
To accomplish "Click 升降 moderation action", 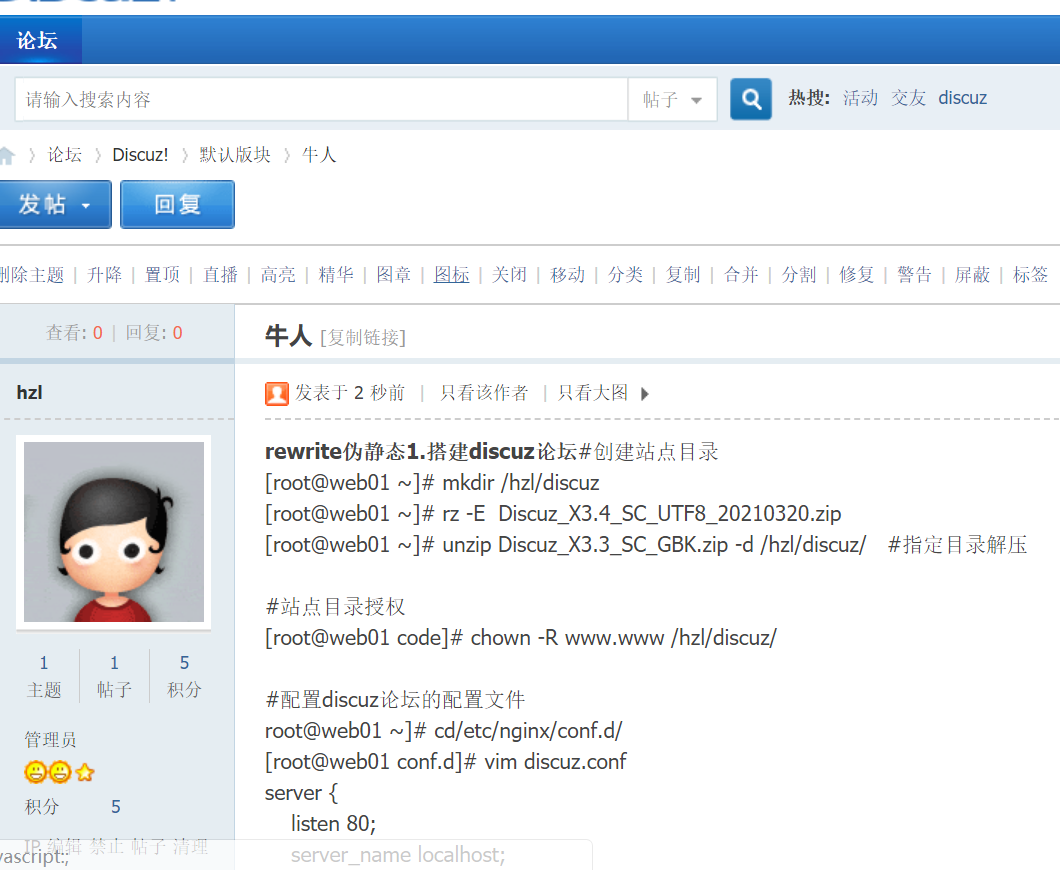I will click(x=104, y=274).
